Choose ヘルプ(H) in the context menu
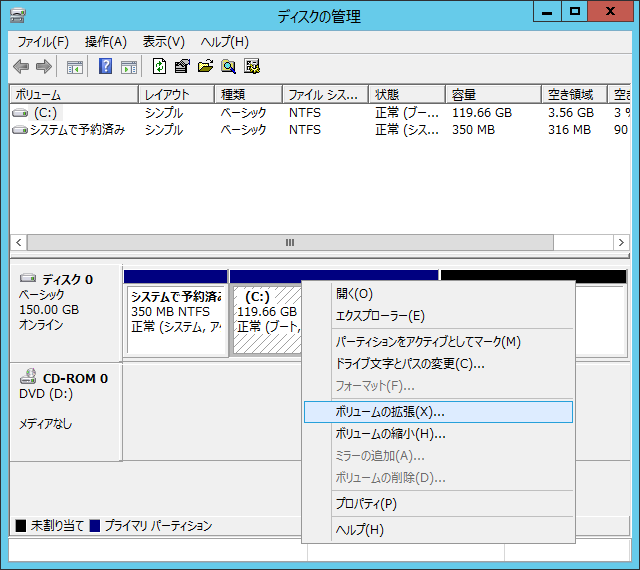This screenshot has height=570, width=640. pyautogui.click(x=438, y=530)
